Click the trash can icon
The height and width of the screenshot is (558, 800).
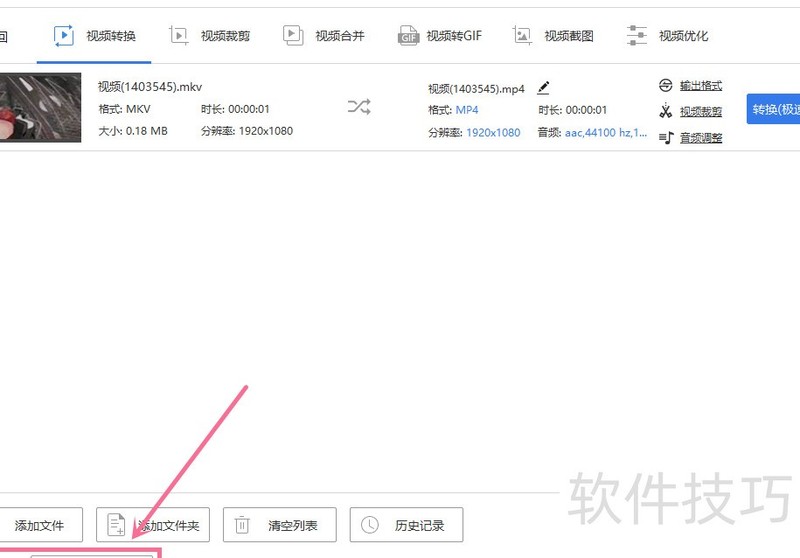(242, 525)
